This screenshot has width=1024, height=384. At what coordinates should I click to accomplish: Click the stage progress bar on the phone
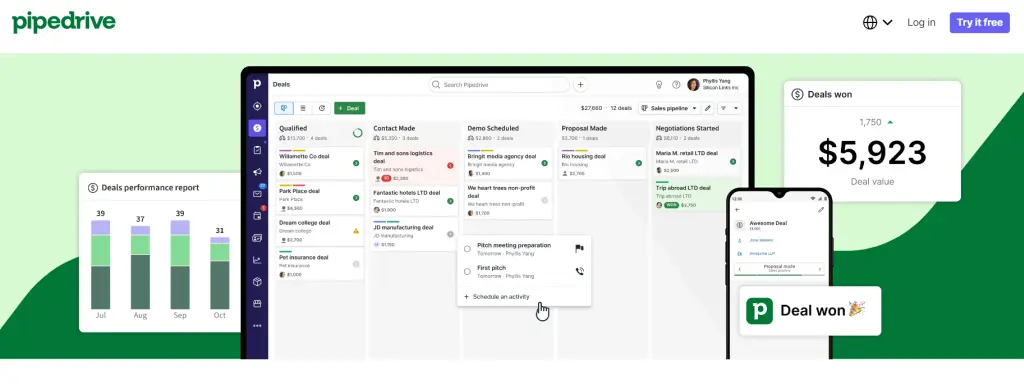point(779,276)
